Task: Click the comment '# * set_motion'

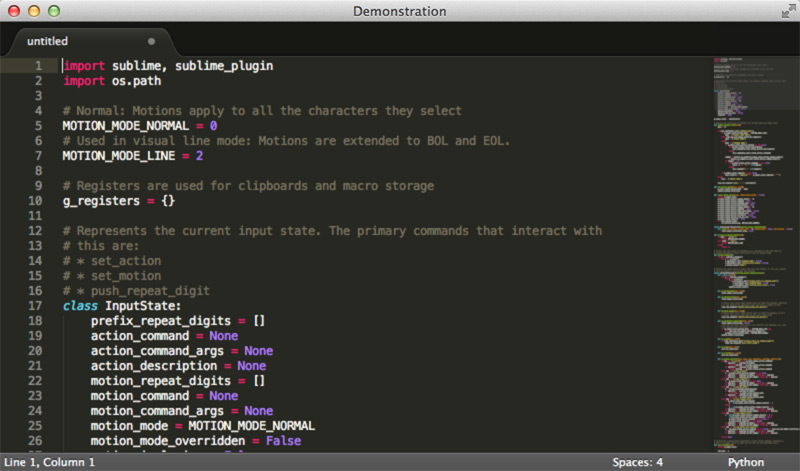Action: tap(112, 276)
